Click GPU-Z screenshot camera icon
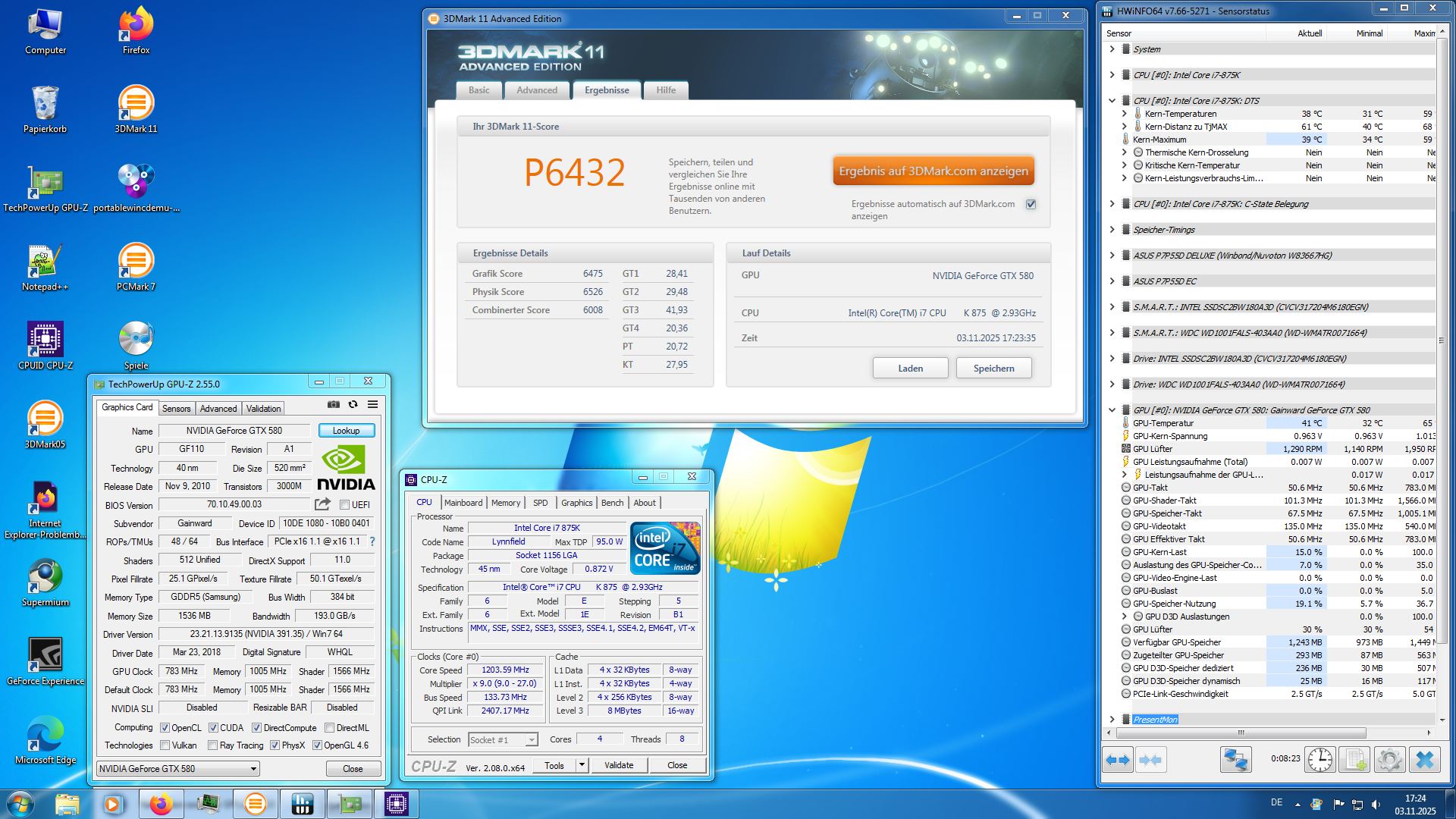This screenshot has height=819, width=1456. tap(334, 405)
